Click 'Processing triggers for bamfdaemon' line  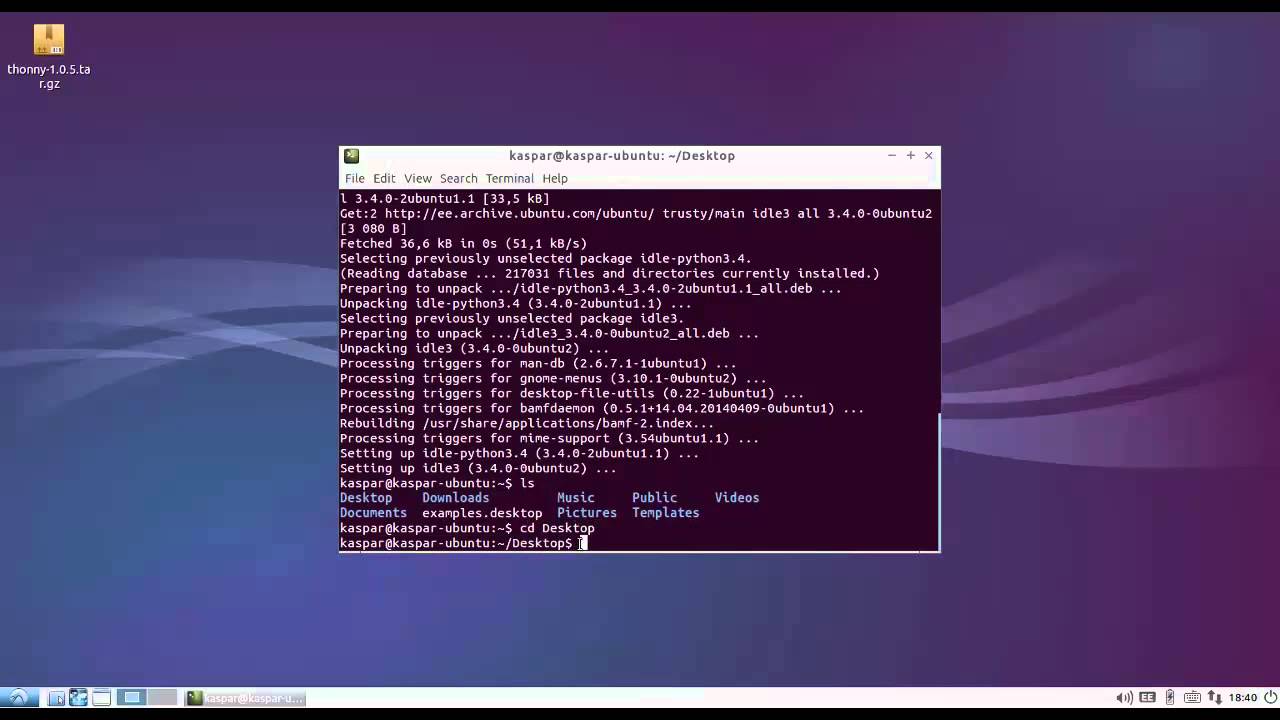pos(602,409)
